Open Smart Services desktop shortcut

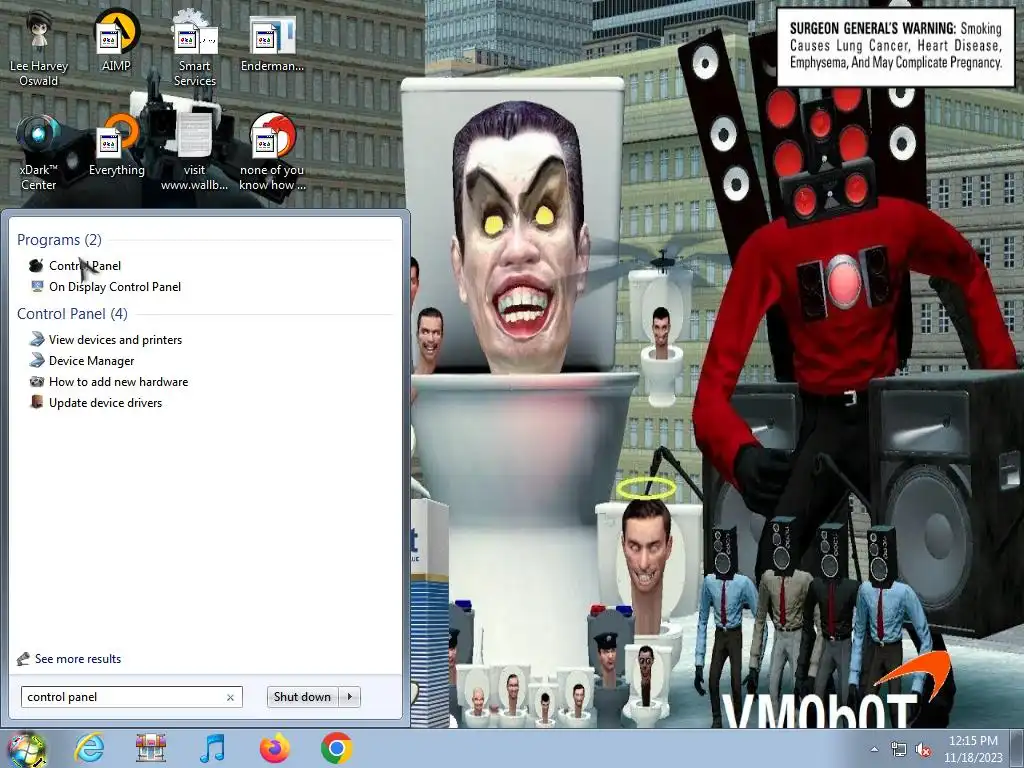[x=194, y=49]
